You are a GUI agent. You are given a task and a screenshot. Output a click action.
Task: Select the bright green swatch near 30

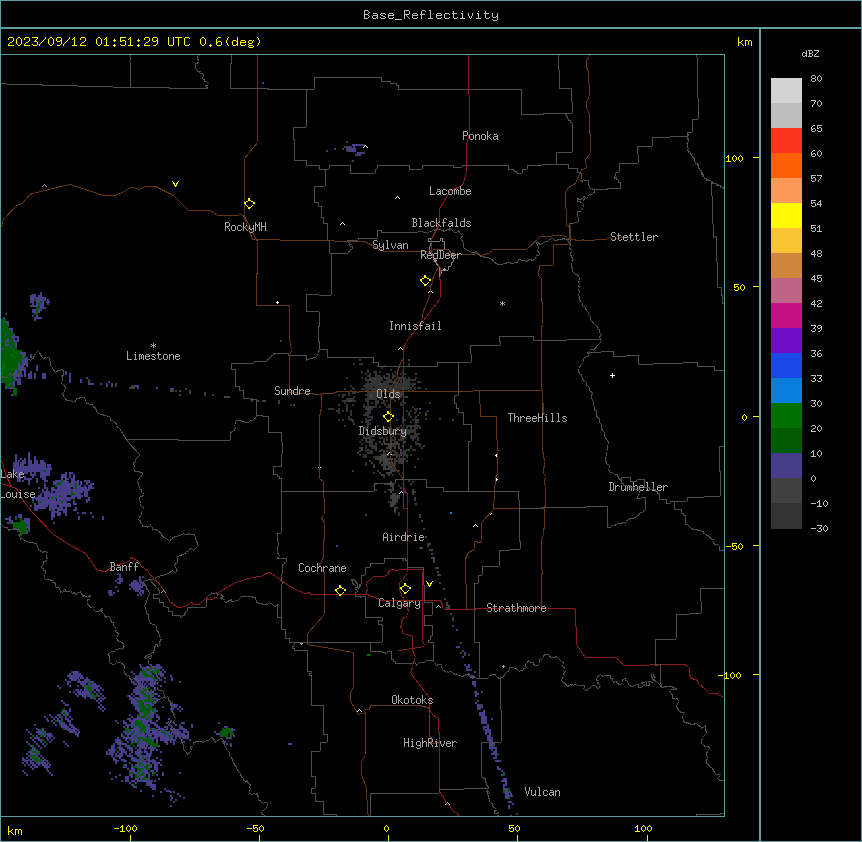[786, 416]
